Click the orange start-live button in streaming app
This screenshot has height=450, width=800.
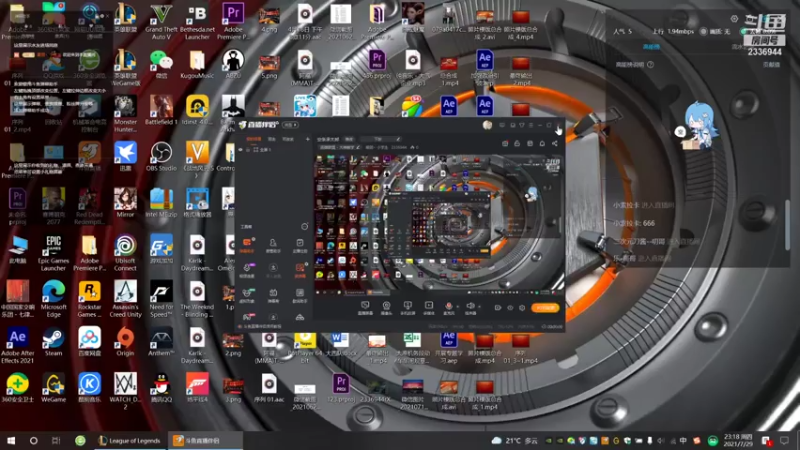[x=545, y=308]
